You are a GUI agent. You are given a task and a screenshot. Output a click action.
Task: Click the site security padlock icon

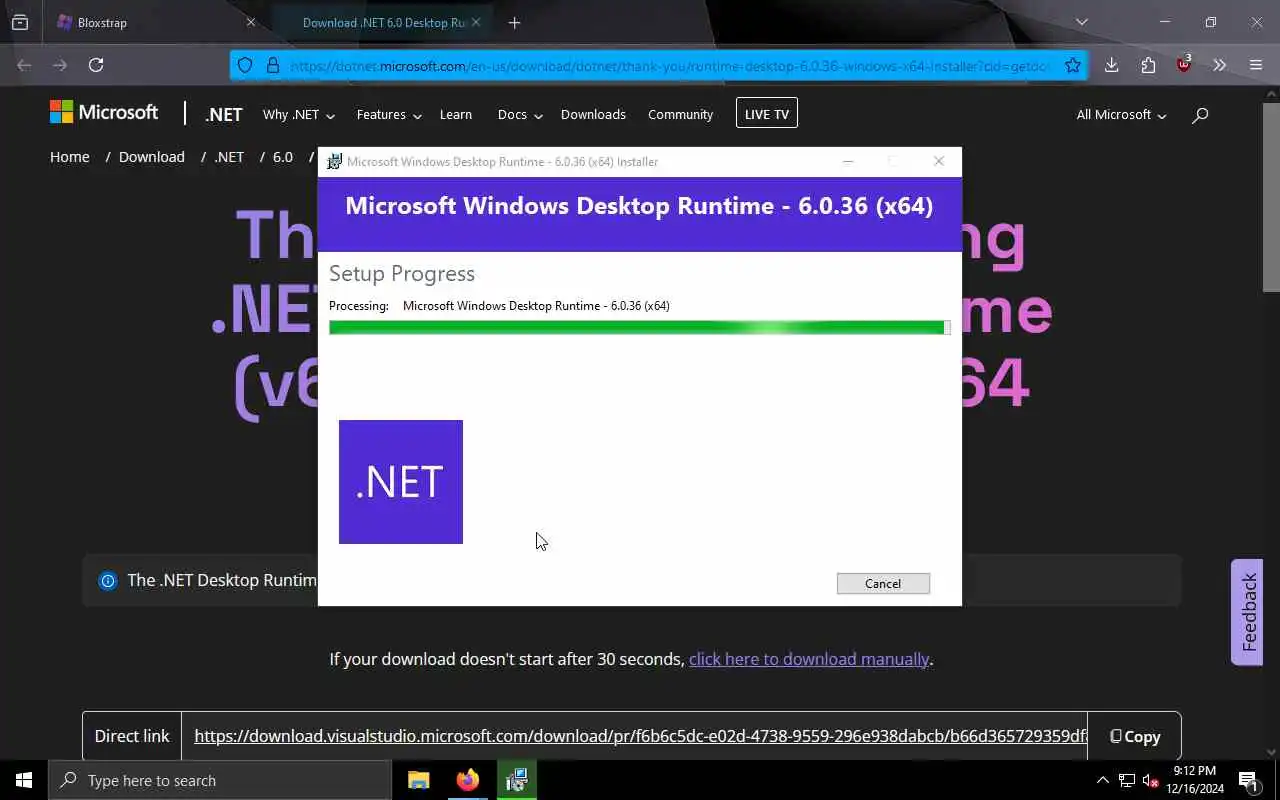272,65
